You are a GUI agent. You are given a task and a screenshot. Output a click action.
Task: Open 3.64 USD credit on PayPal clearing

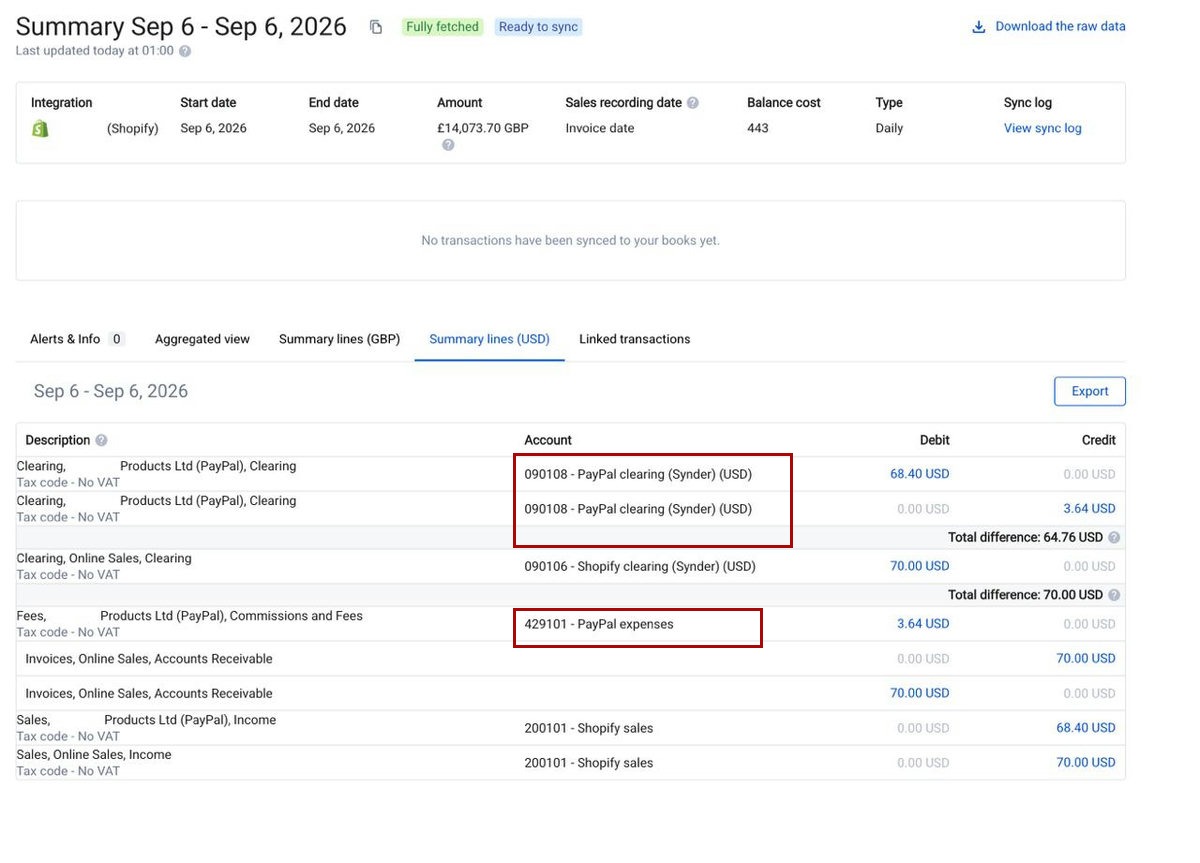pos(1089,508)
